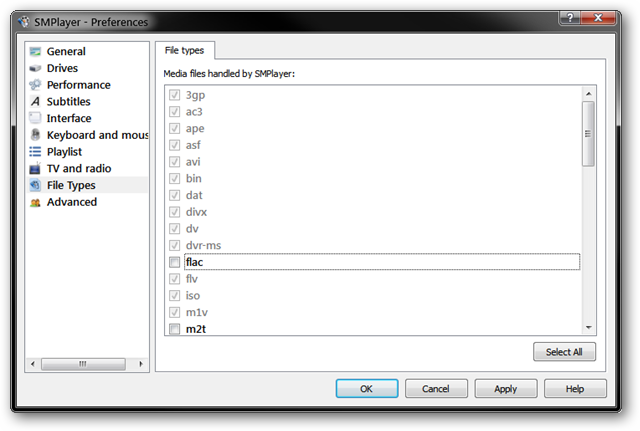The image size is (640, 431).
Task: Open the Drives preferences section
Action: pos(62,68)
